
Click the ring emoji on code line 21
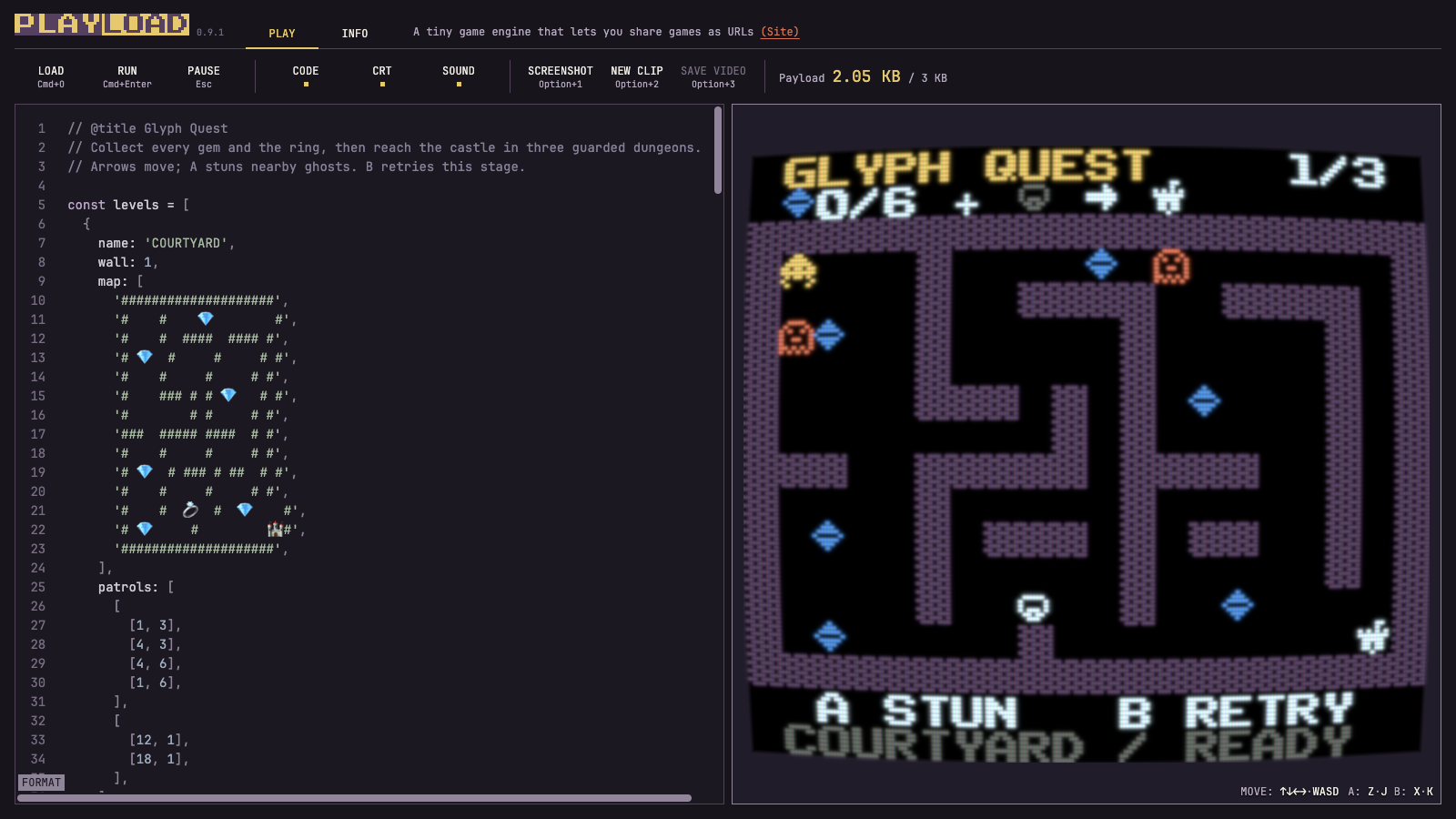pos(190,510)
